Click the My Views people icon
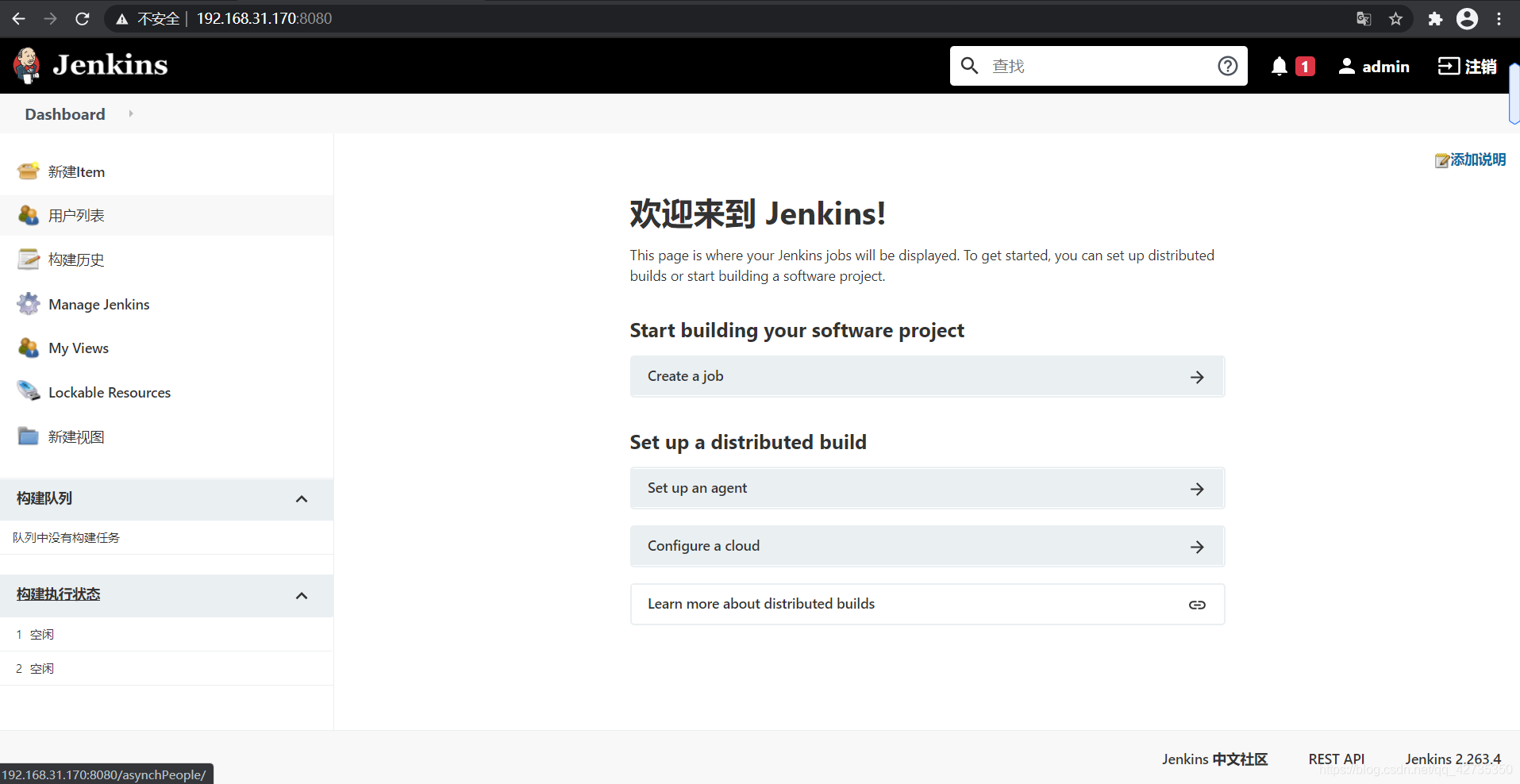1520x784 pixels. (29, 348)
